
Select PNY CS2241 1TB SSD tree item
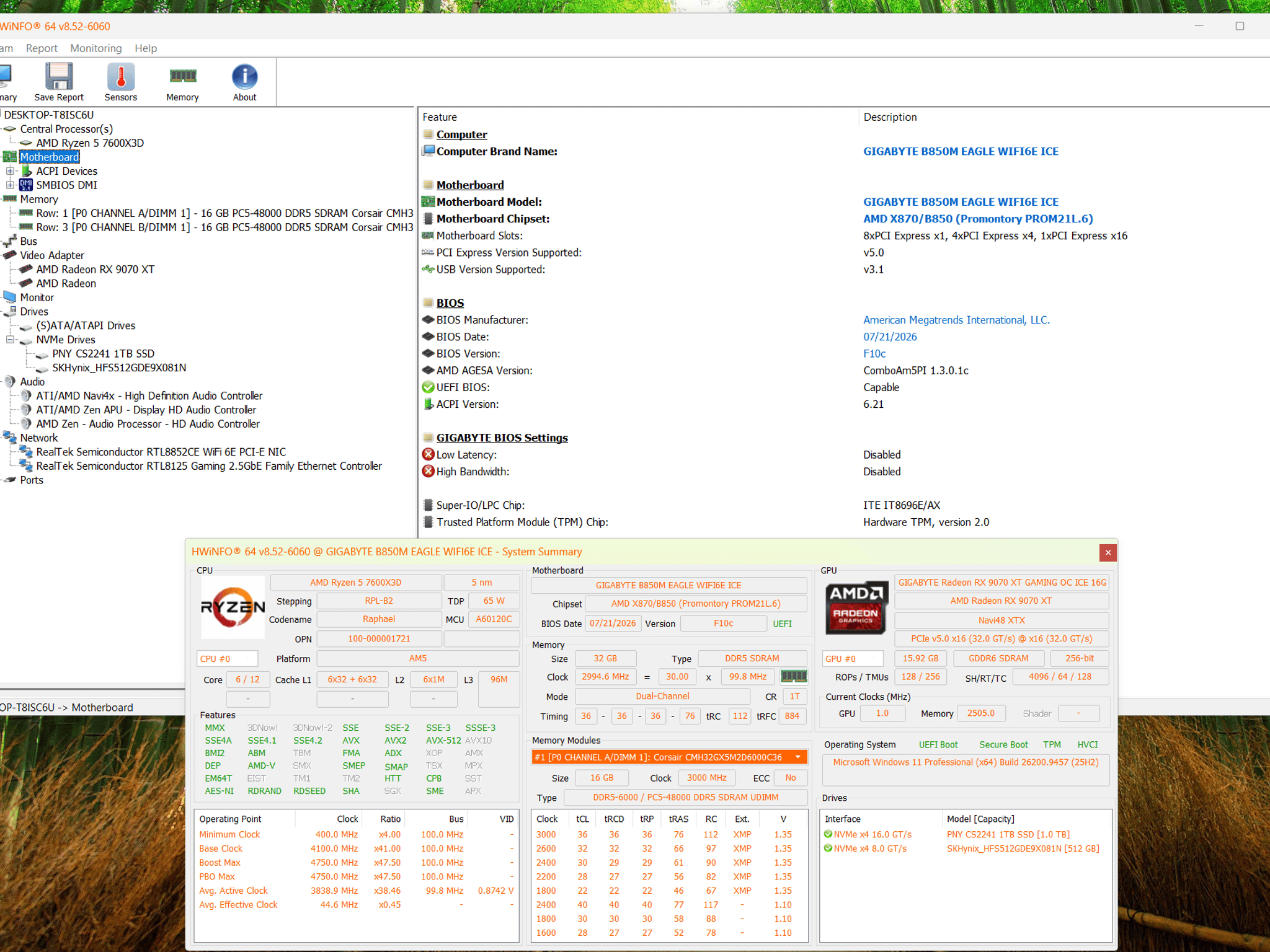104,353
